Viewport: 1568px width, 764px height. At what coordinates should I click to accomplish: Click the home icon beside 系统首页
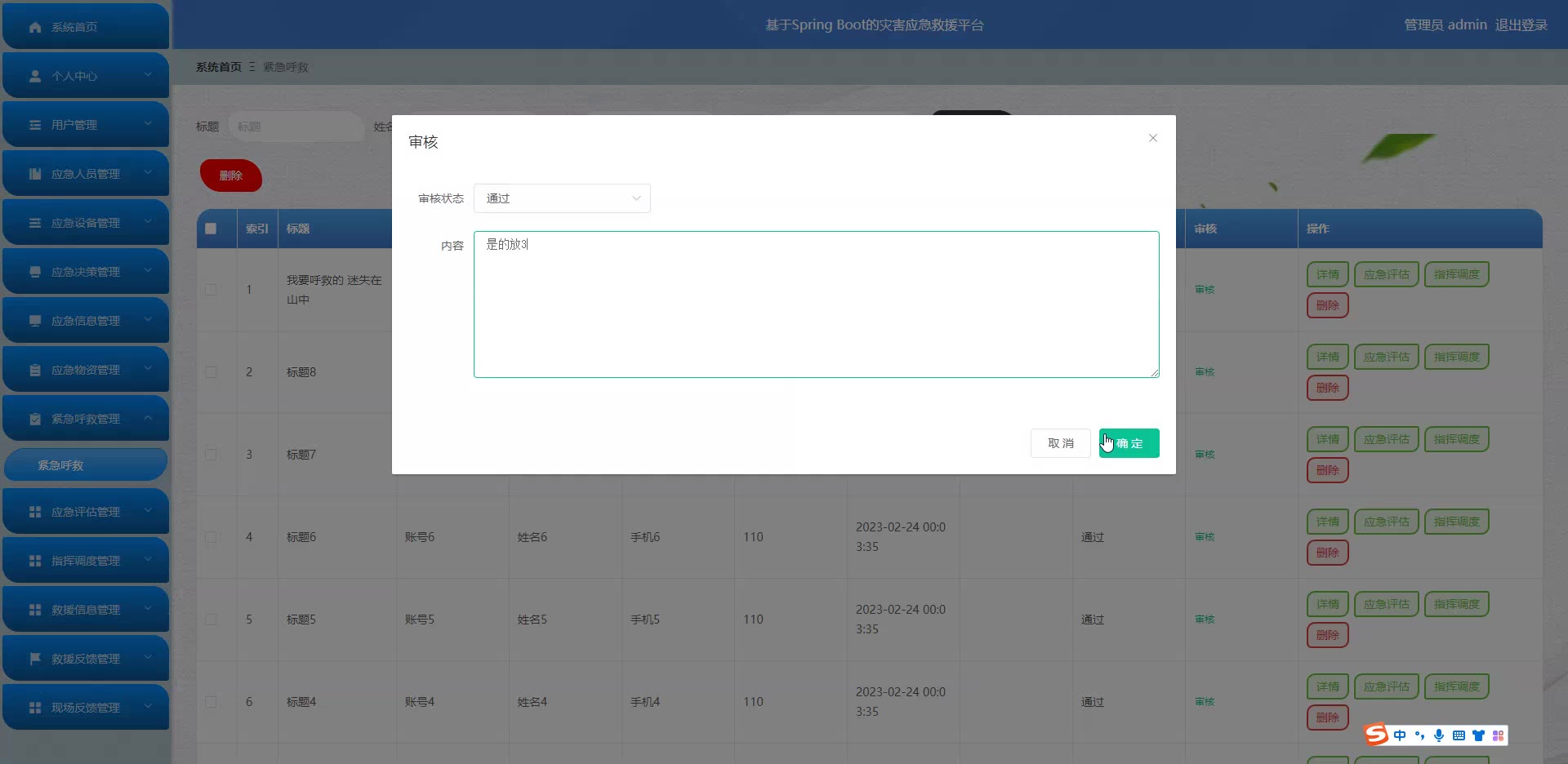[35, 27]
